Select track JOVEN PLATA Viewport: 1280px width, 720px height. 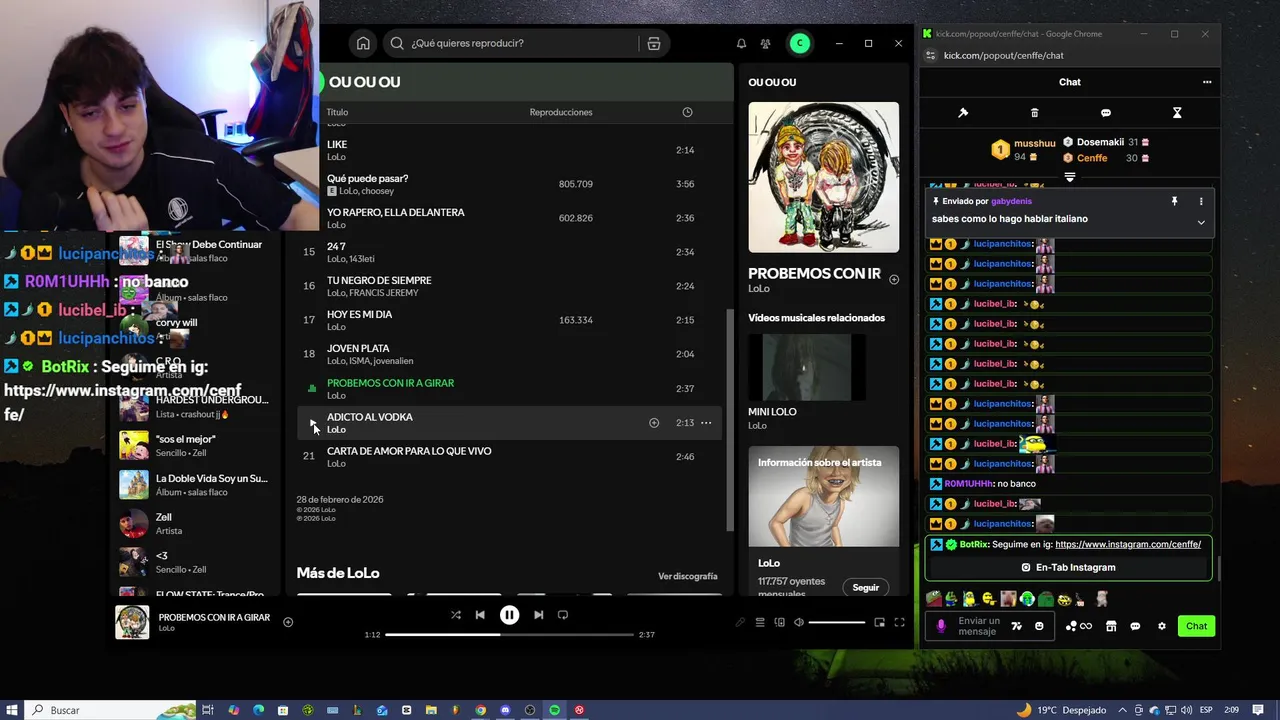(509, 354)
